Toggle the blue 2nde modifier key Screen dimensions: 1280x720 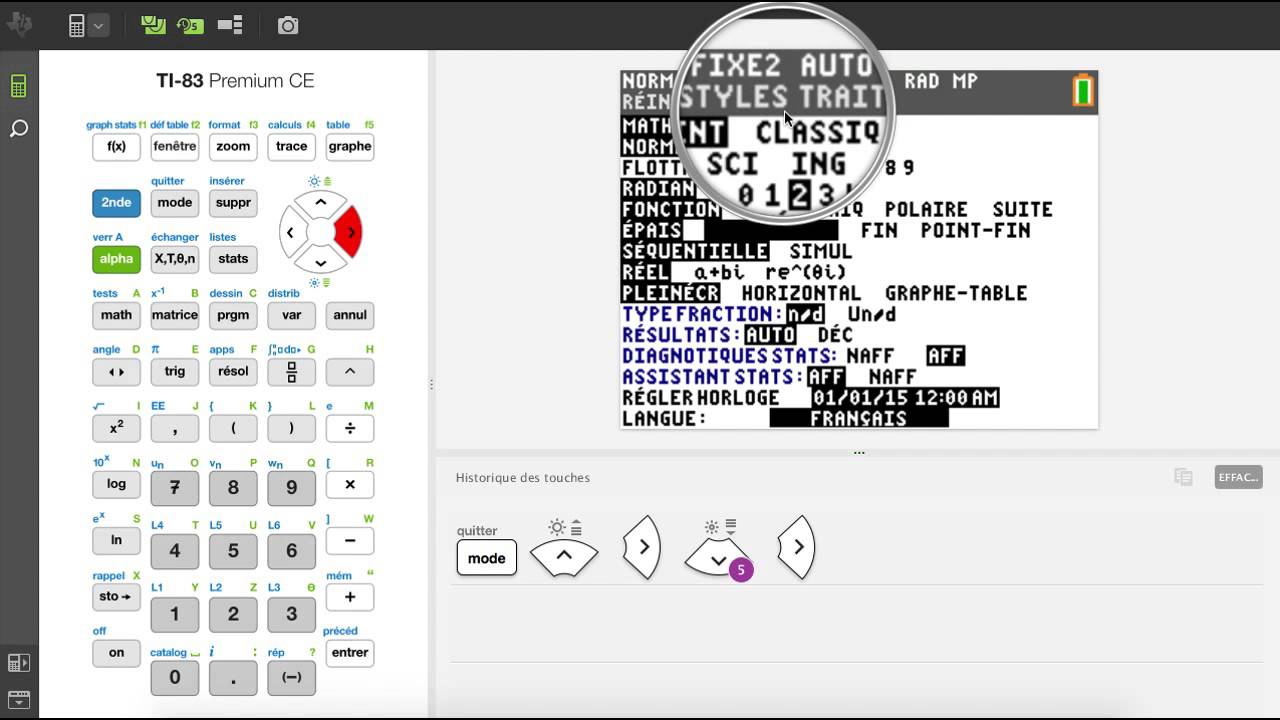pyautogui.click(x=116, y=203)
